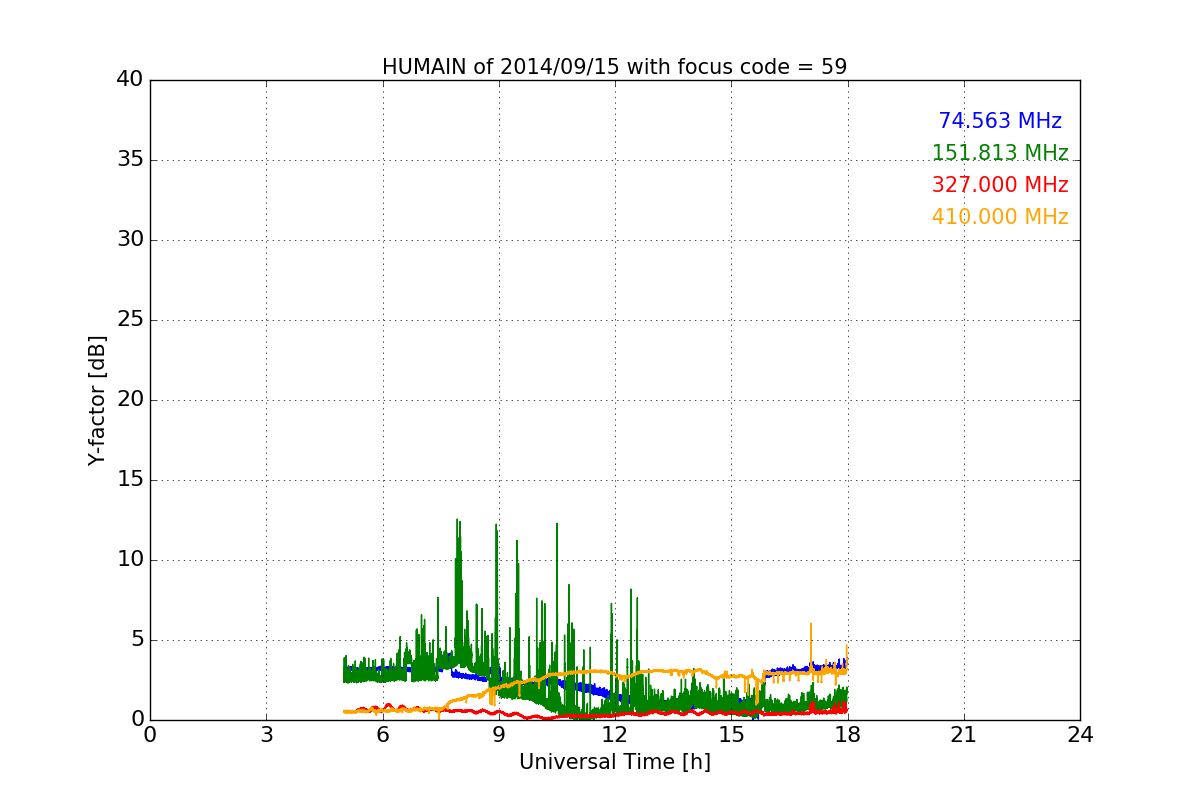Click the Universal Time [h] axis label
The width and height of the screenshot is (1200, 800).
pos(614,762)
